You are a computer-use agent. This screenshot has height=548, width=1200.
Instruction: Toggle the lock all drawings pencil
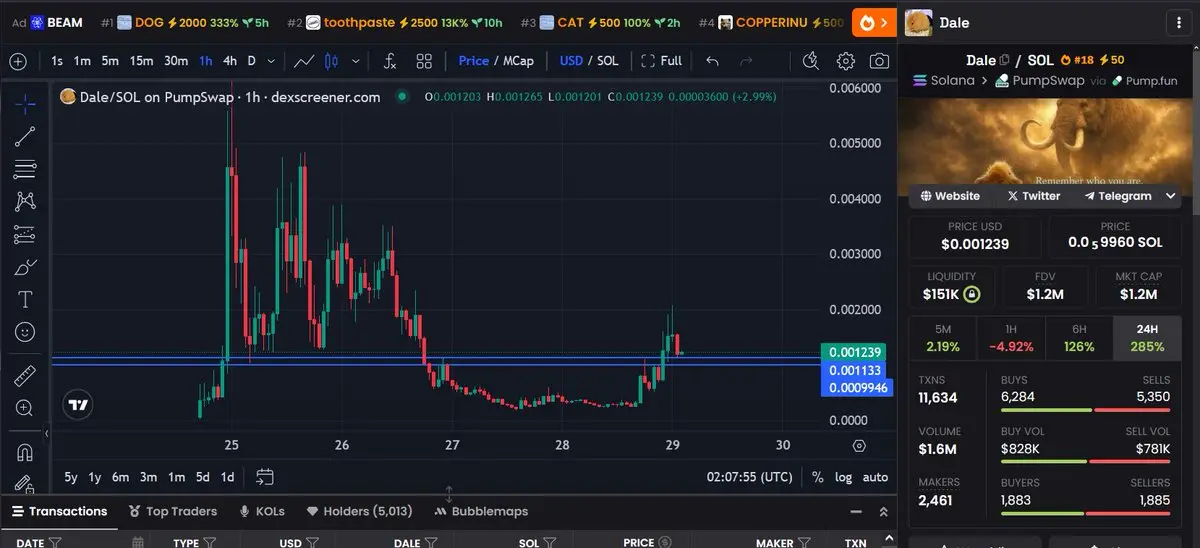point(25,483)
